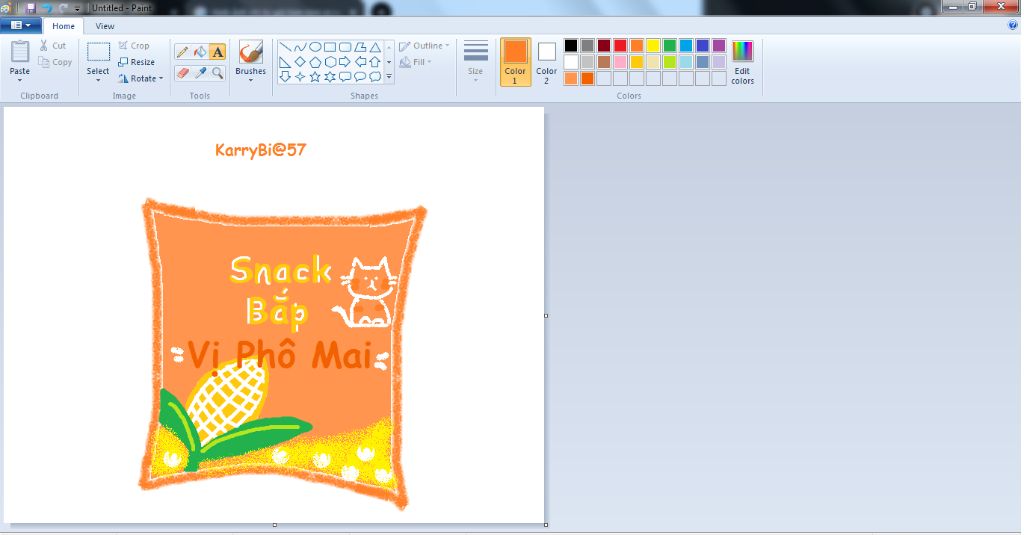Screen dimensions: 1024x535
Task: Choose the Diamond shape
Action: pyautogui.click(x=300, y=62)
